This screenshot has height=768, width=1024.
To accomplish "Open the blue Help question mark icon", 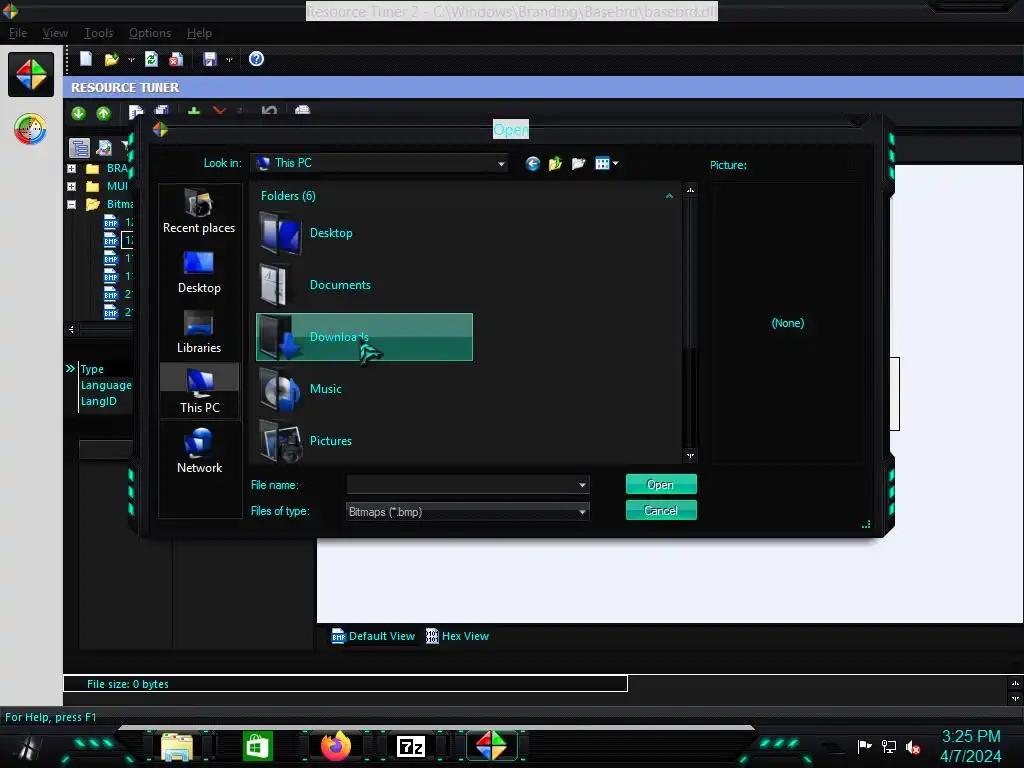I will pos(257,59).
